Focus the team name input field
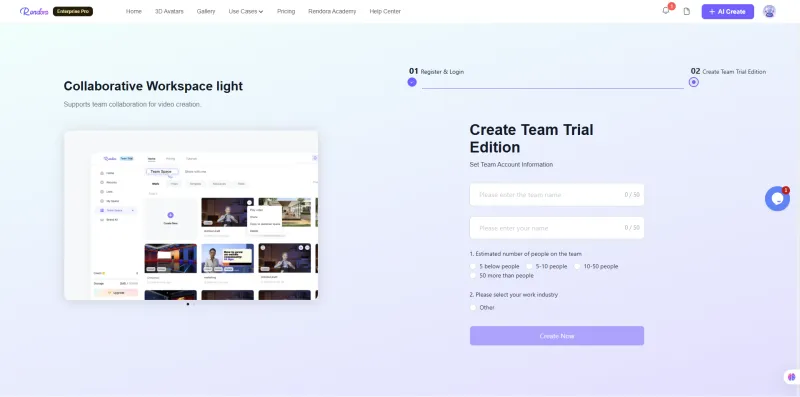 coord(557,195)
